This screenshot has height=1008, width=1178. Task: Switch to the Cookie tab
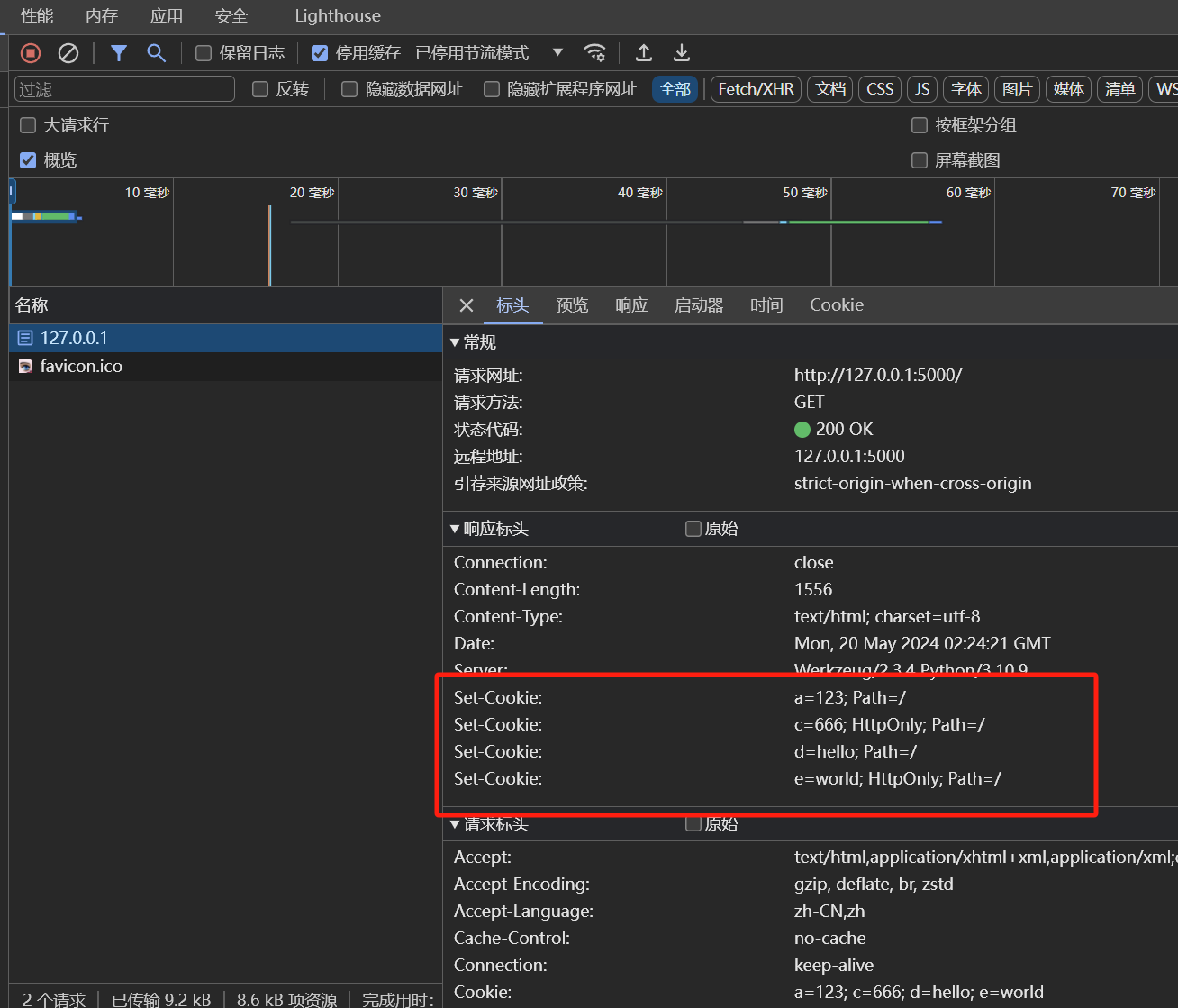pyautogui.click(x=836, y=305)
